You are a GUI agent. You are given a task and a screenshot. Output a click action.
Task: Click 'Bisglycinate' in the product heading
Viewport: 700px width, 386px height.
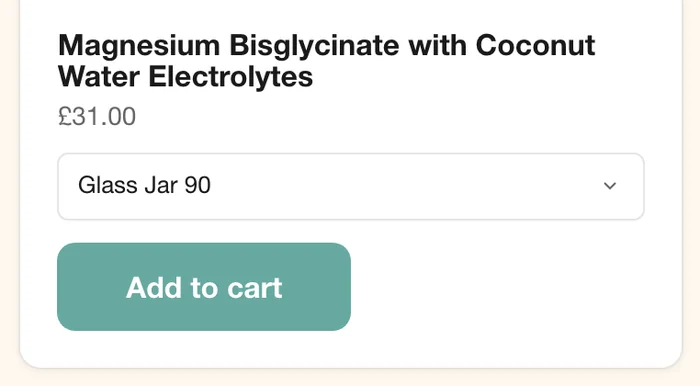tap(314, 46)
